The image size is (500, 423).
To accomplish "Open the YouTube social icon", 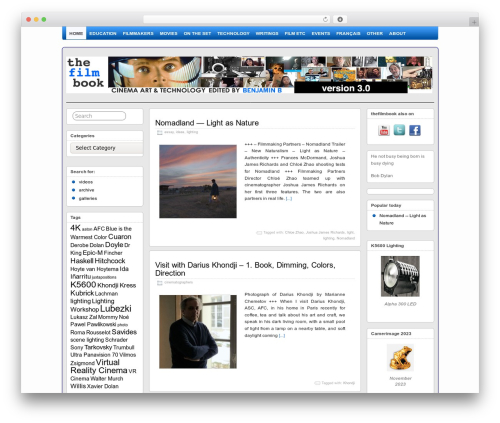I will [384, 130].
